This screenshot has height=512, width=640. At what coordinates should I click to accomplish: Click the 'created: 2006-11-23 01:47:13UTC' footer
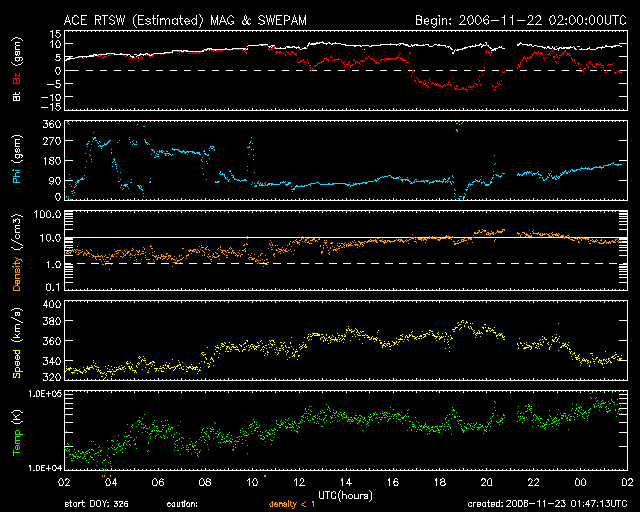click(547, 504)
